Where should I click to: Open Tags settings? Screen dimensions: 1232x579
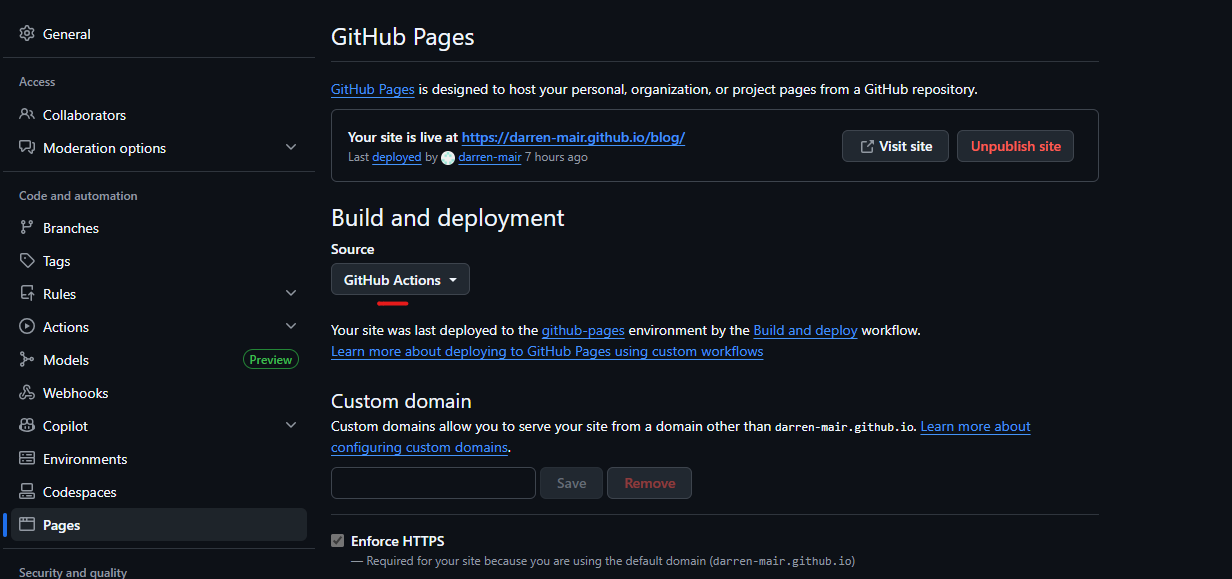[159, 261]
